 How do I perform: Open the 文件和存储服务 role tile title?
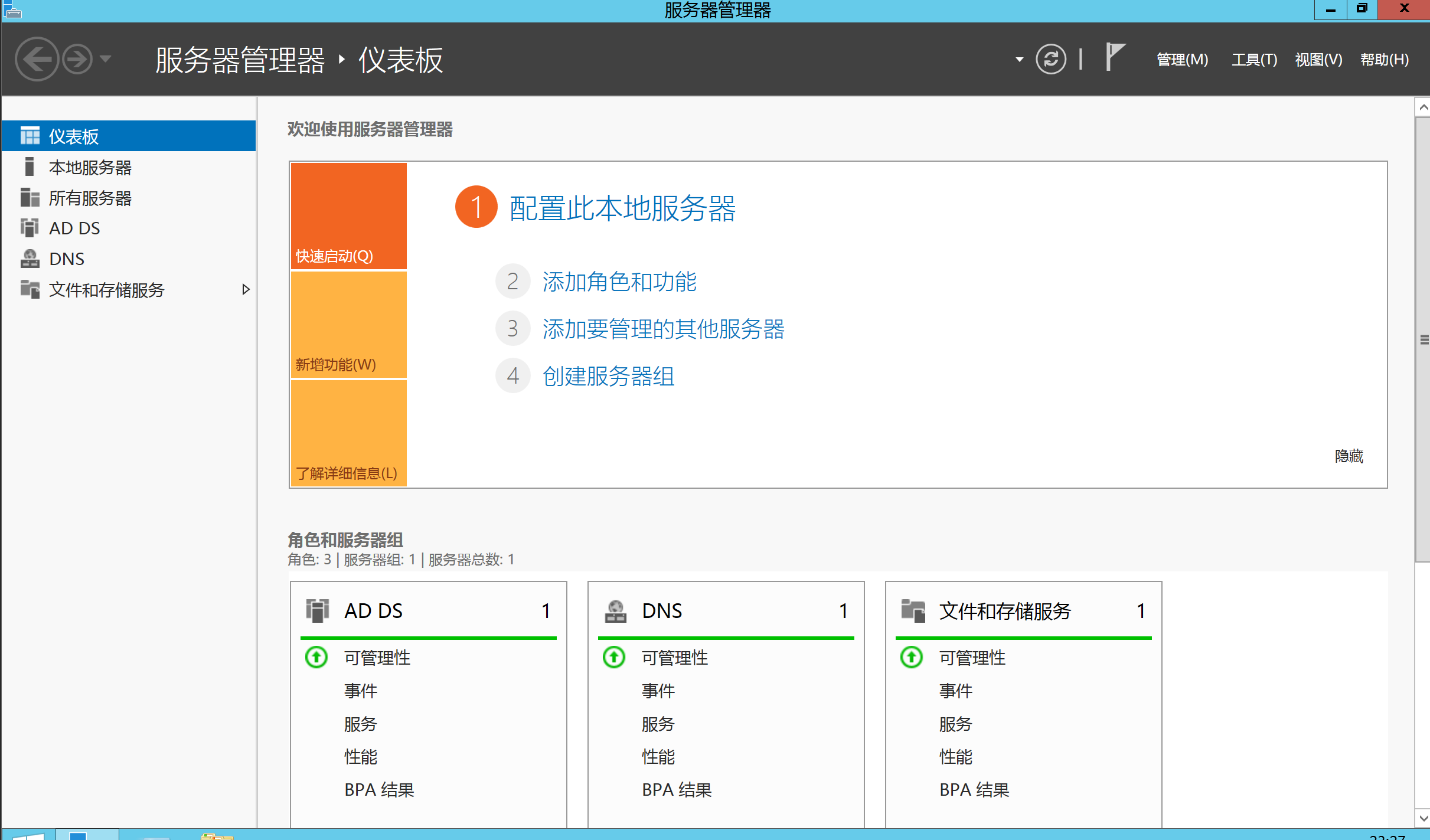click(x=1005, y=610)
